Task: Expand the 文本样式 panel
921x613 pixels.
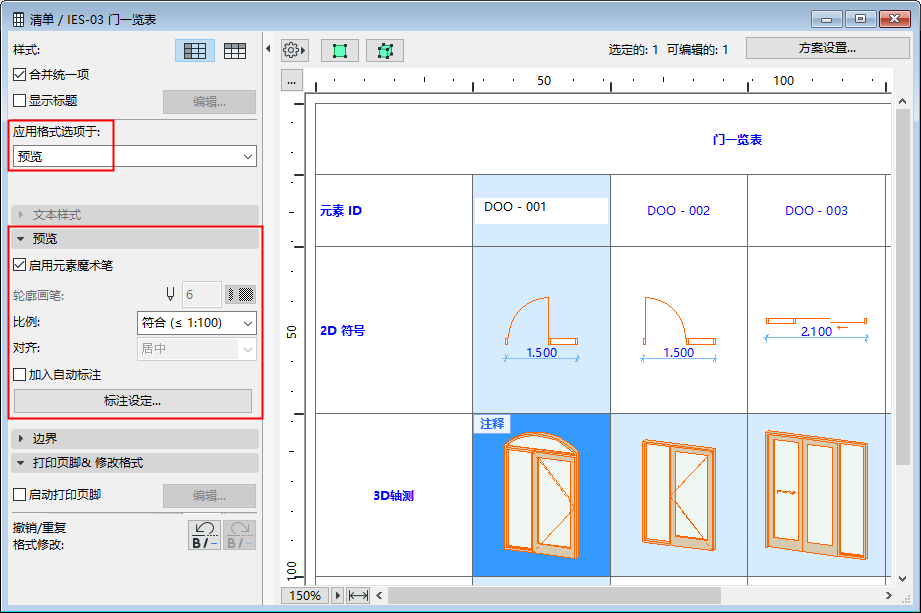Action: (x=135, y=215)
